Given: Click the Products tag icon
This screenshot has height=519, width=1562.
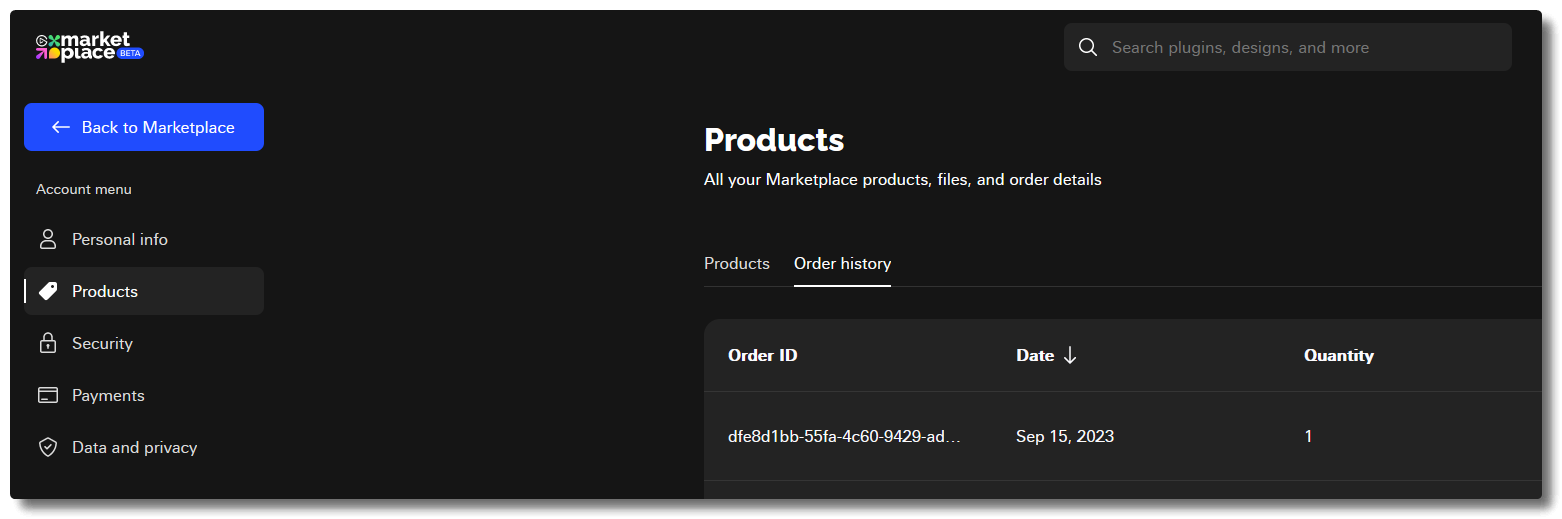Looking at the screenshot, I should click(48, 291).
